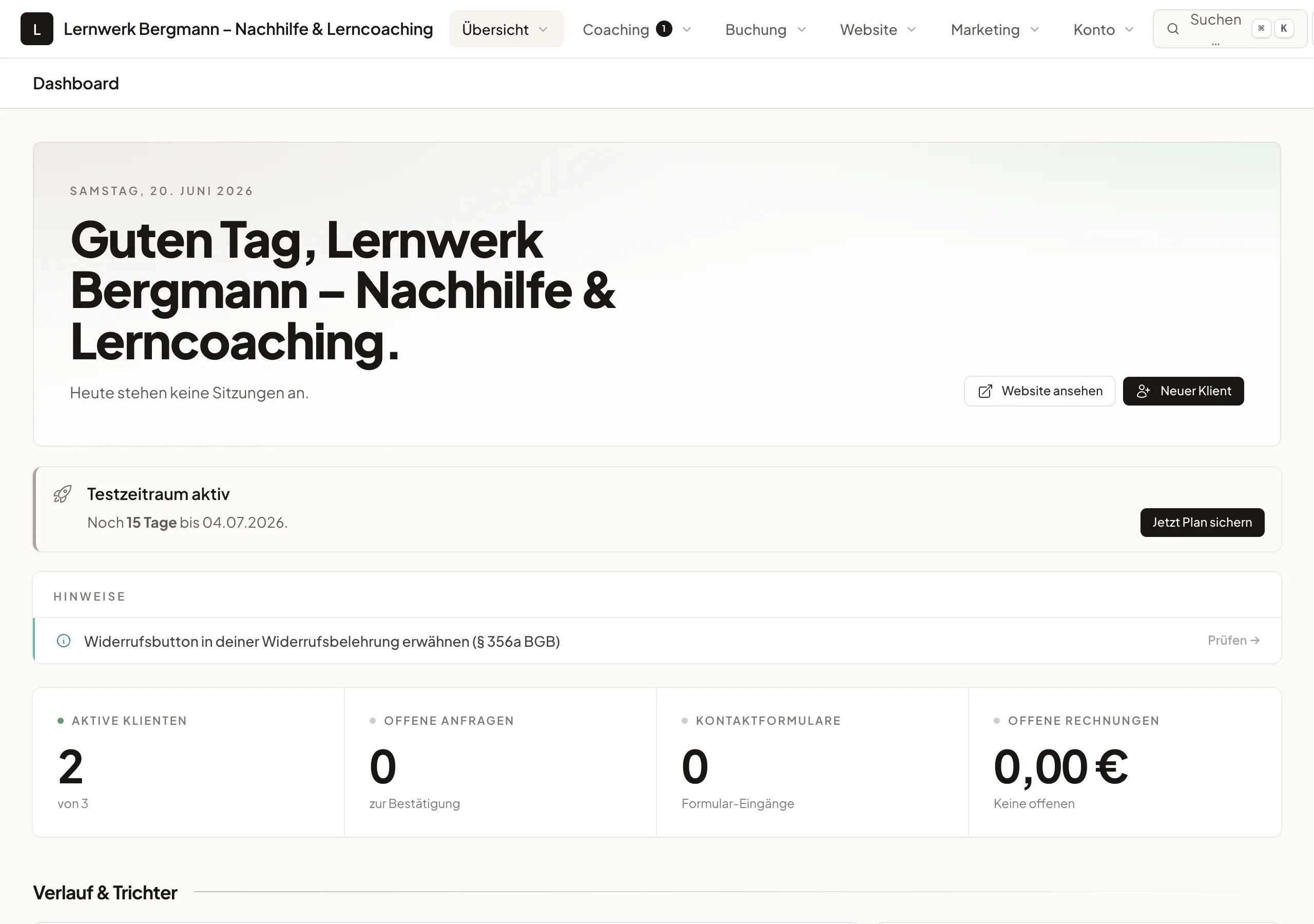The width and height of the screenshot is (1314, 924).
Task: Open the Übersicht navigation item
Action: [x=506, y=29]
